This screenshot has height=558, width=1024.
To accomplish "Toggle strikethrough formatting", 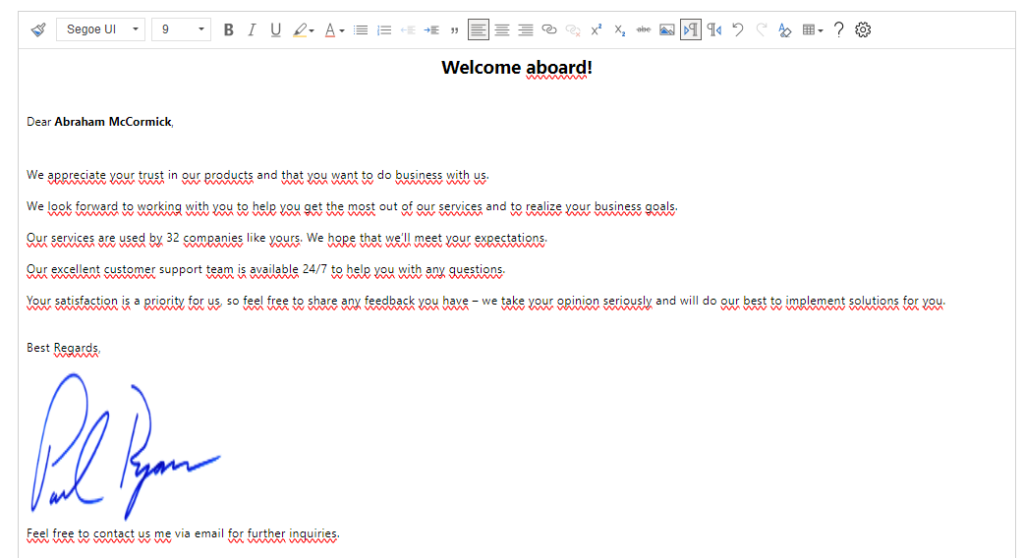I will (643, 29).
